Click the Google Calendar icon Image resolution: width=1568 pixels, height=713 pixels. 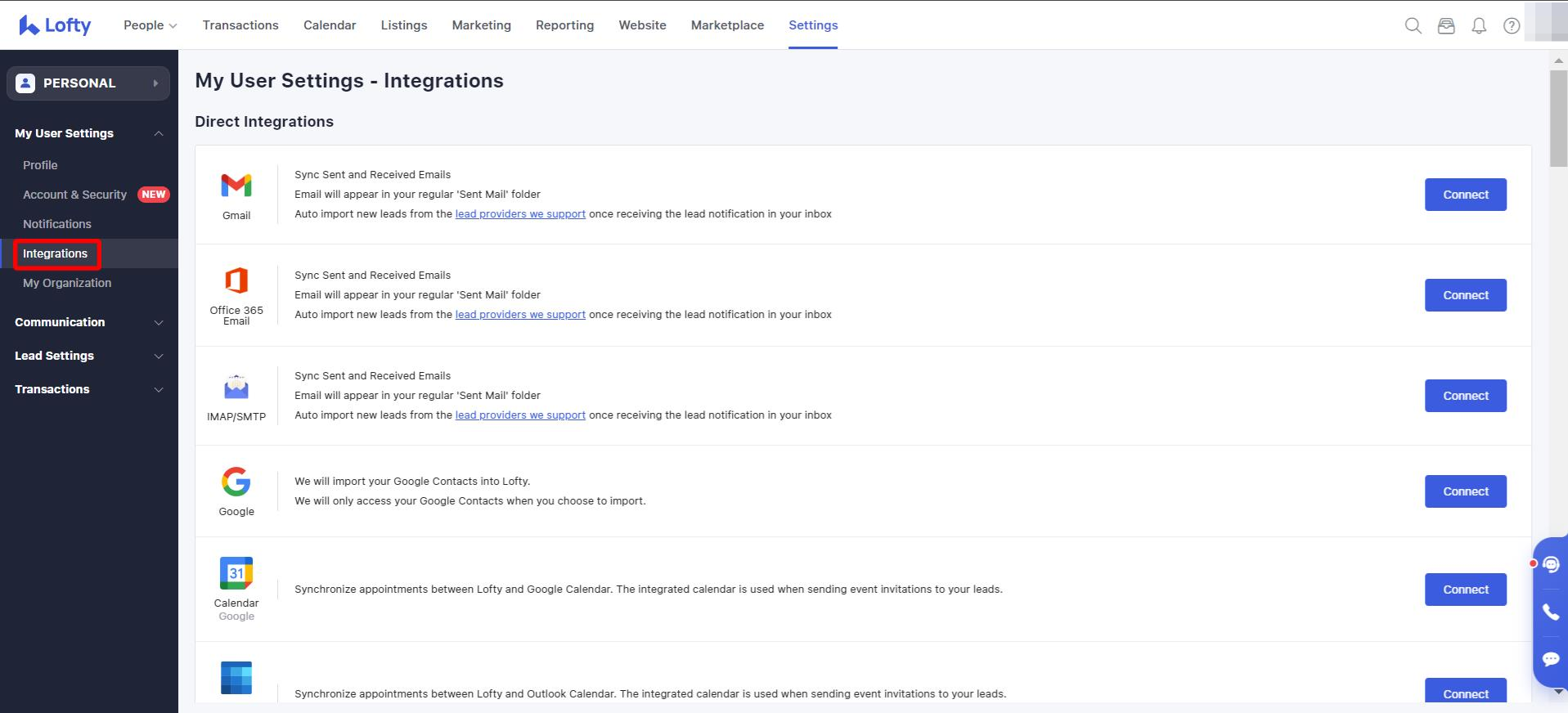(x=236, y=573)
